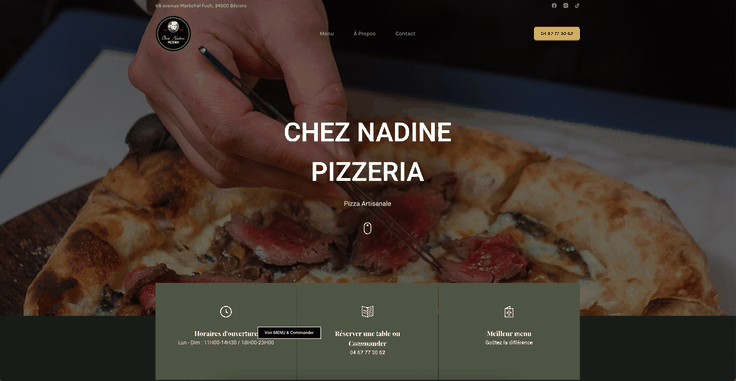The image size is (736, 381).
Task: Click the mouse scroll-down icon
Action: [x=368, y=228]
